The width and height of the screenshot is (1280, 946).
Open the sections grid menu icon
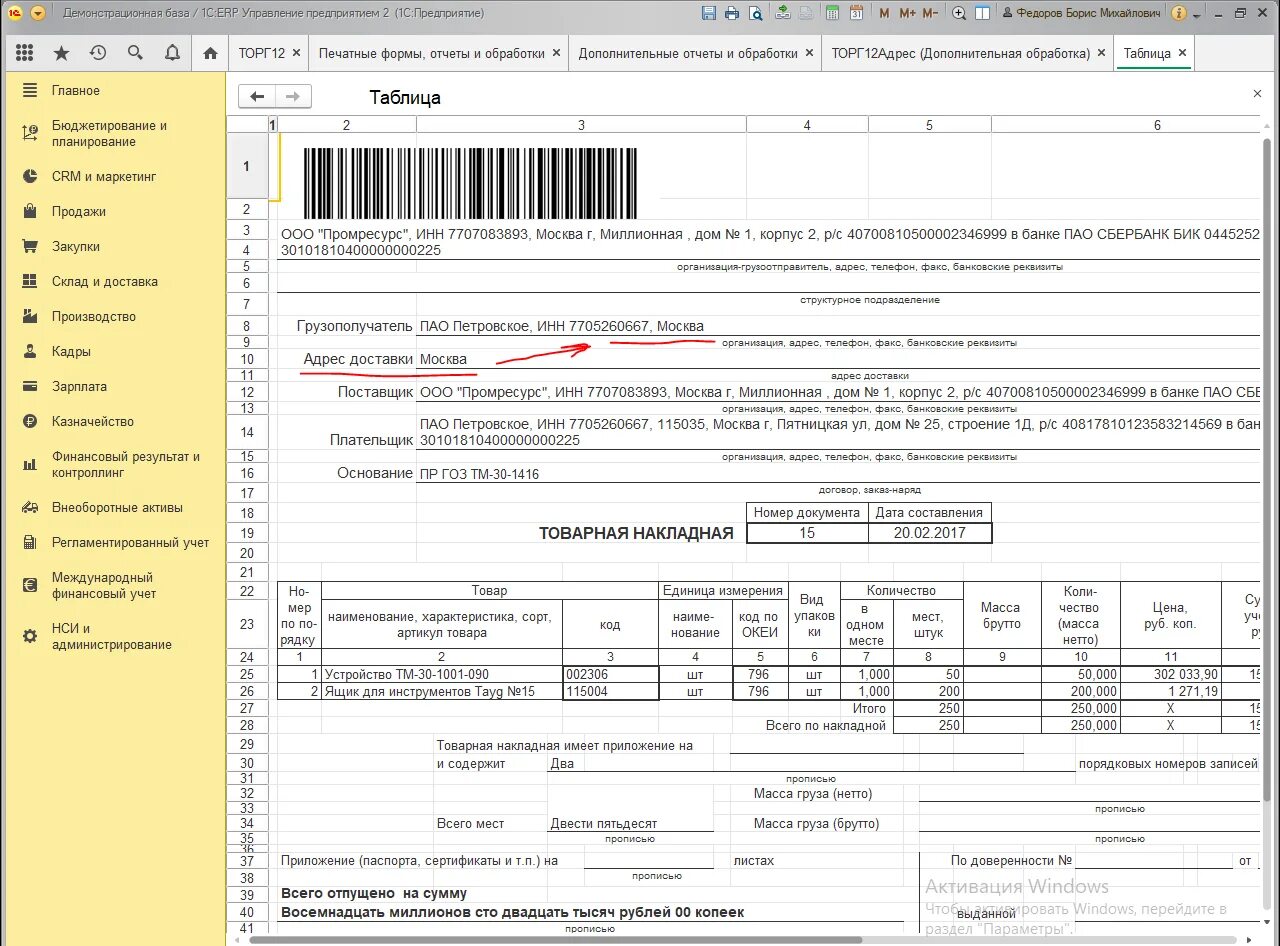click(25, 53)
